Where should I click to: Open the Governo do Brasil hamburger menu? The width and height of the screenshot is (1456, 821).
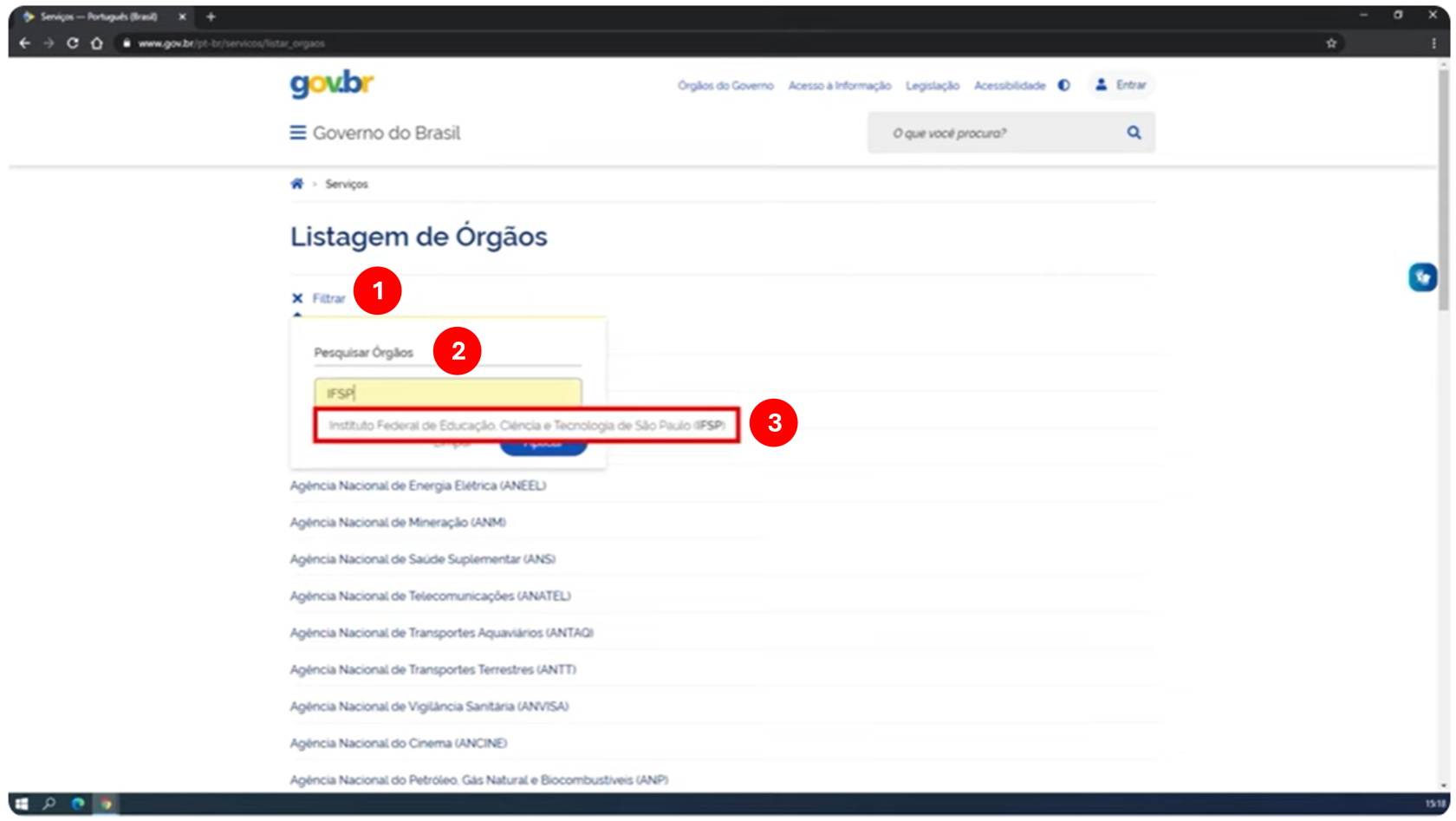[x=297, y=133]
